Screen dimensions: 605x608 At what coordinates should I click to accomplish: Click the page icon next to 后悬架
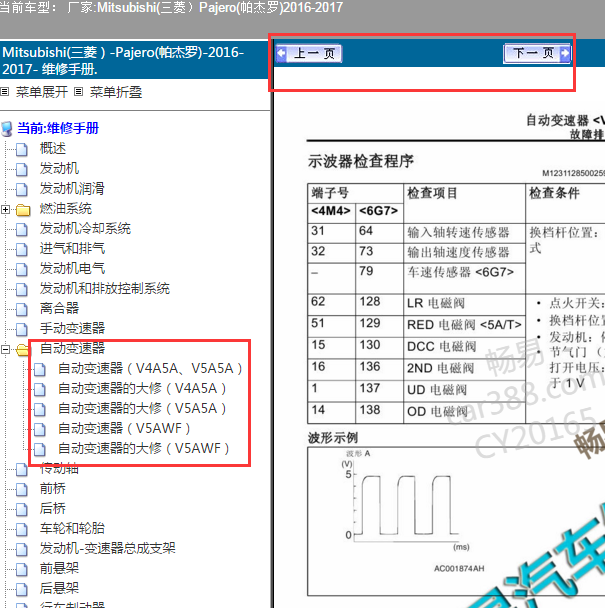pos(22,589)
